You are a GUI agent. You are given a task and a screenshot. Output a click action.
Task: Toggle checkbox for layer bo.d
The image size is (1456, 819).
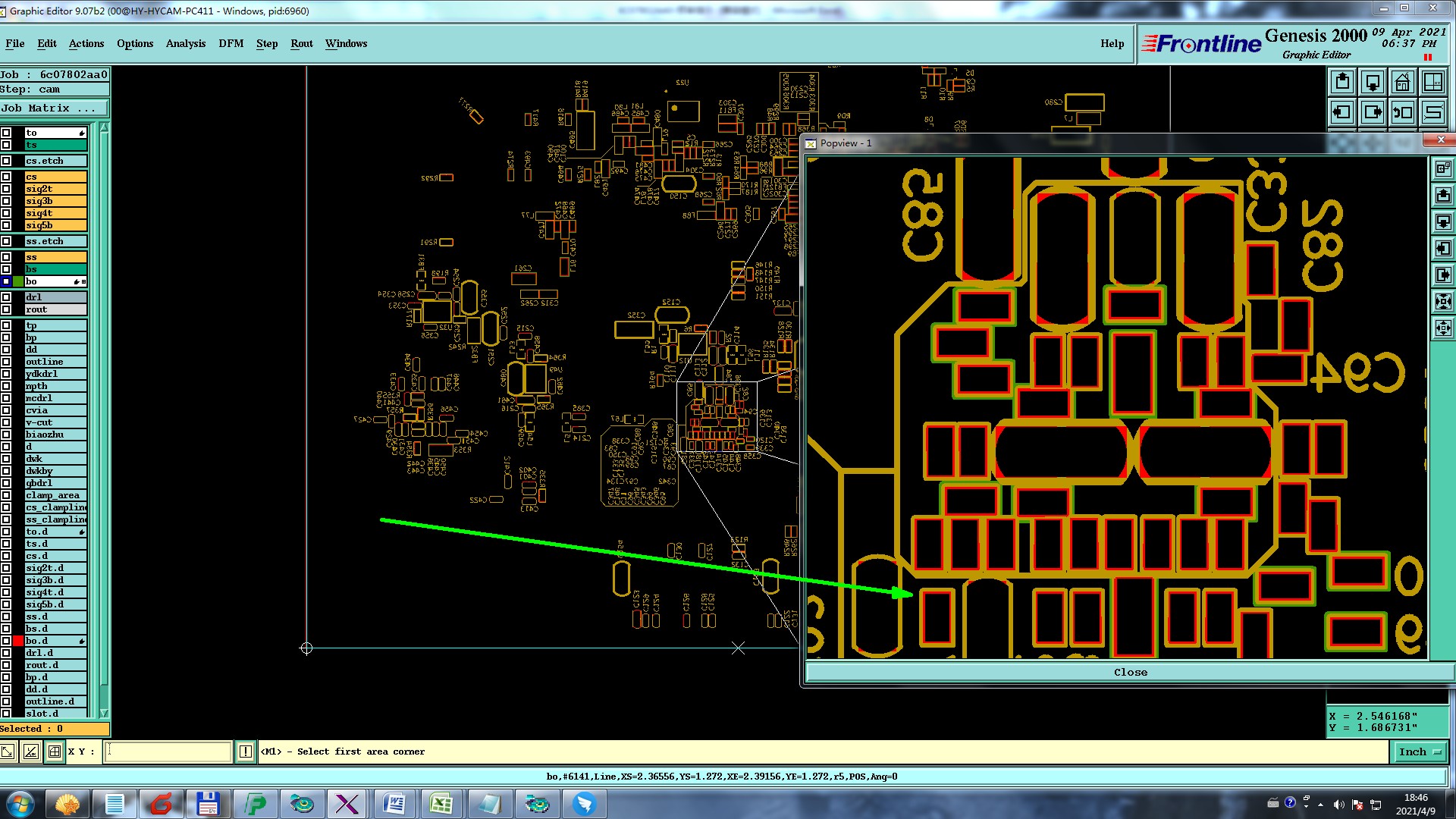click(6, 641)
